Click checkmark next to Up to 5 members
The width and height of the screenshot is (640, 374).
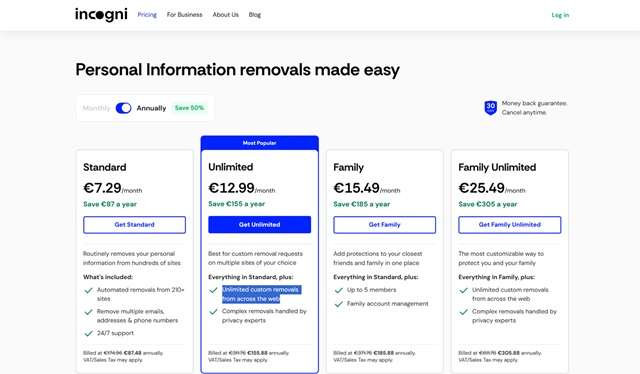[338, 290]
